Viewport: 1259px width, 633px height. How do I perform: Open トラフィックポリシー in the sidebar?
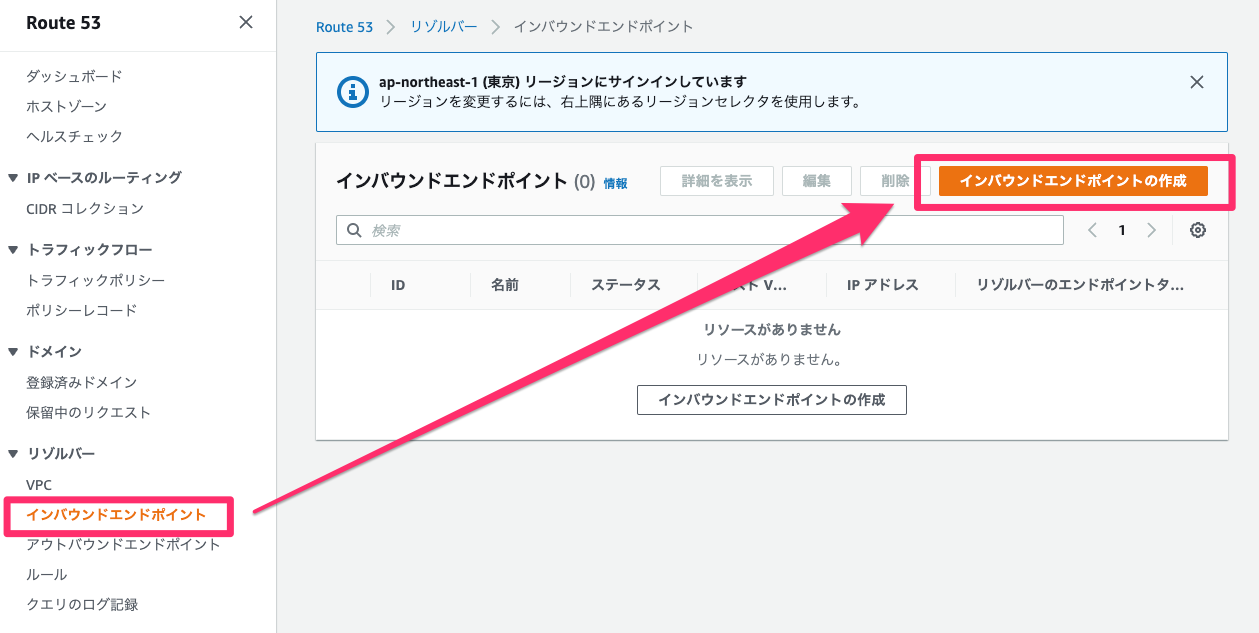pos(96,280)
